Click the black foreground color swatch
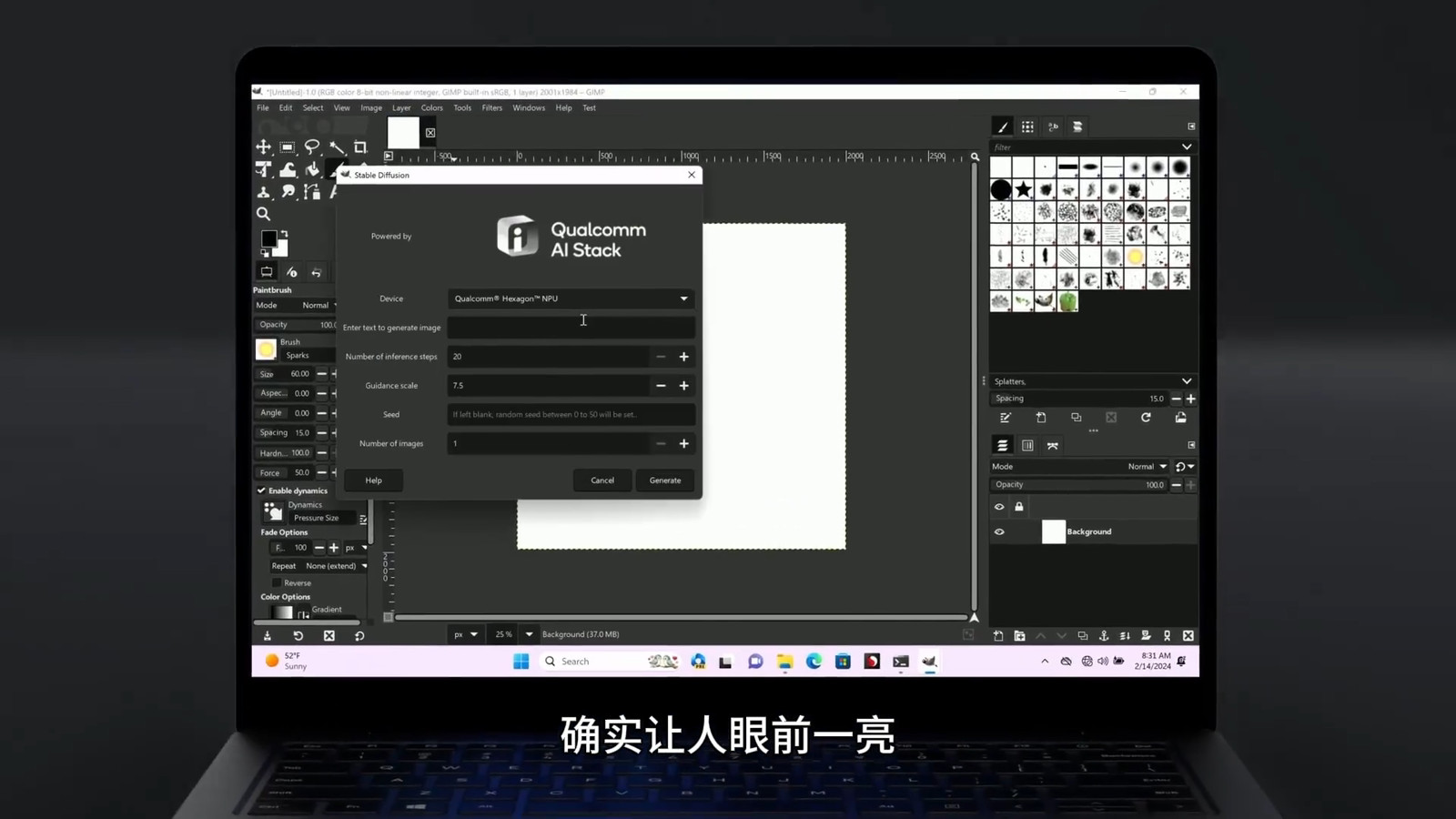Image resolution: width=1456 pixels, height=819 pixels. (268, 238)
